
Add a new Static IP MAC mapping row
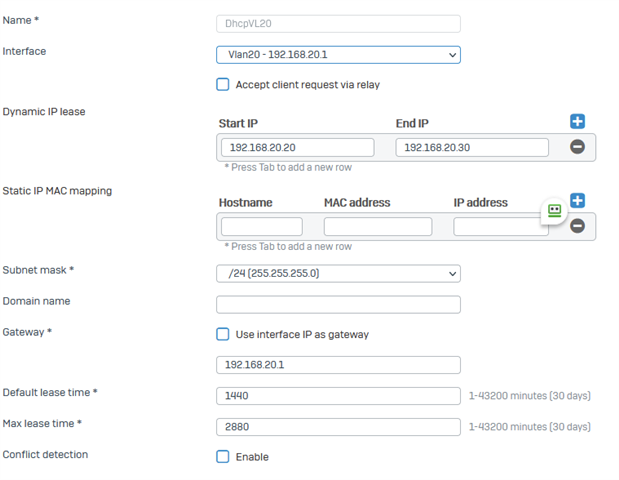(577, 200)
